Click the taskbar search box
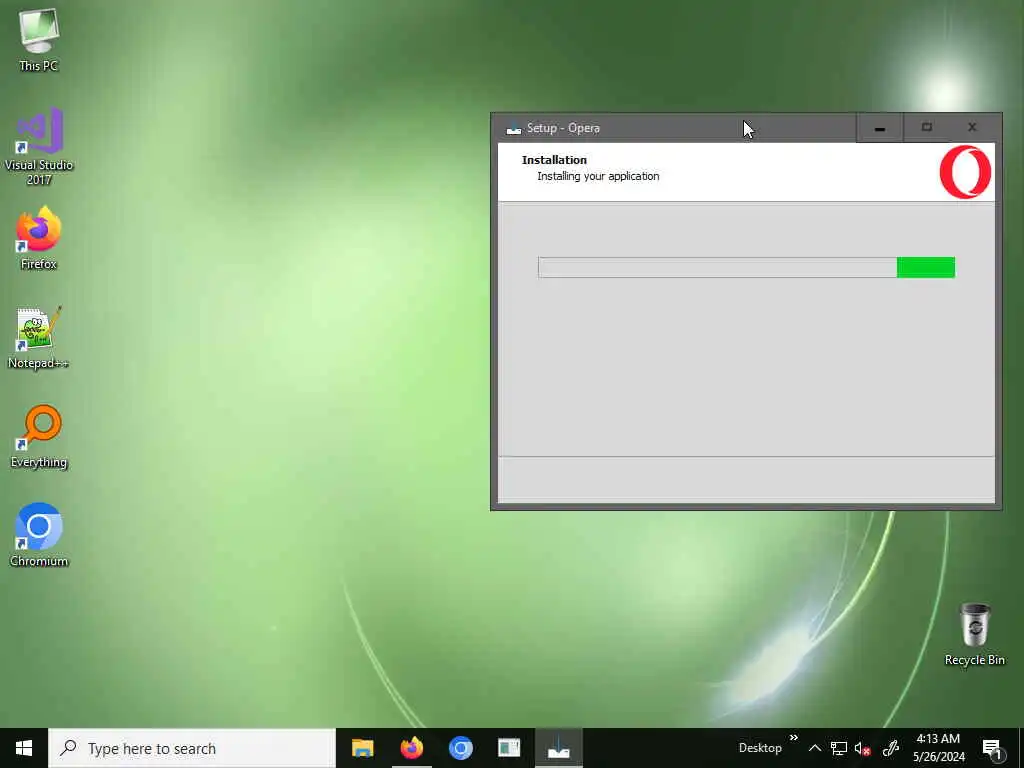 point(192,748)
